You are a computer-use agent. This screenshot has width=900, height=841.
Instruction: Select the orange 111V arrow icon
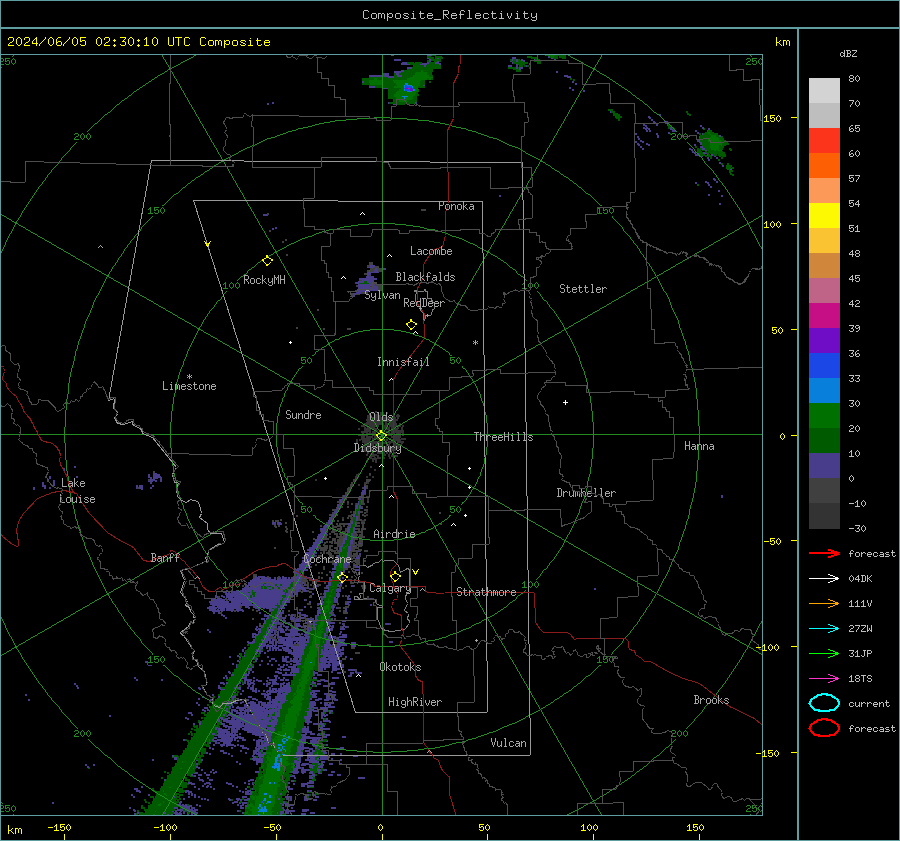pyautogui.click(x=824, y=603)
